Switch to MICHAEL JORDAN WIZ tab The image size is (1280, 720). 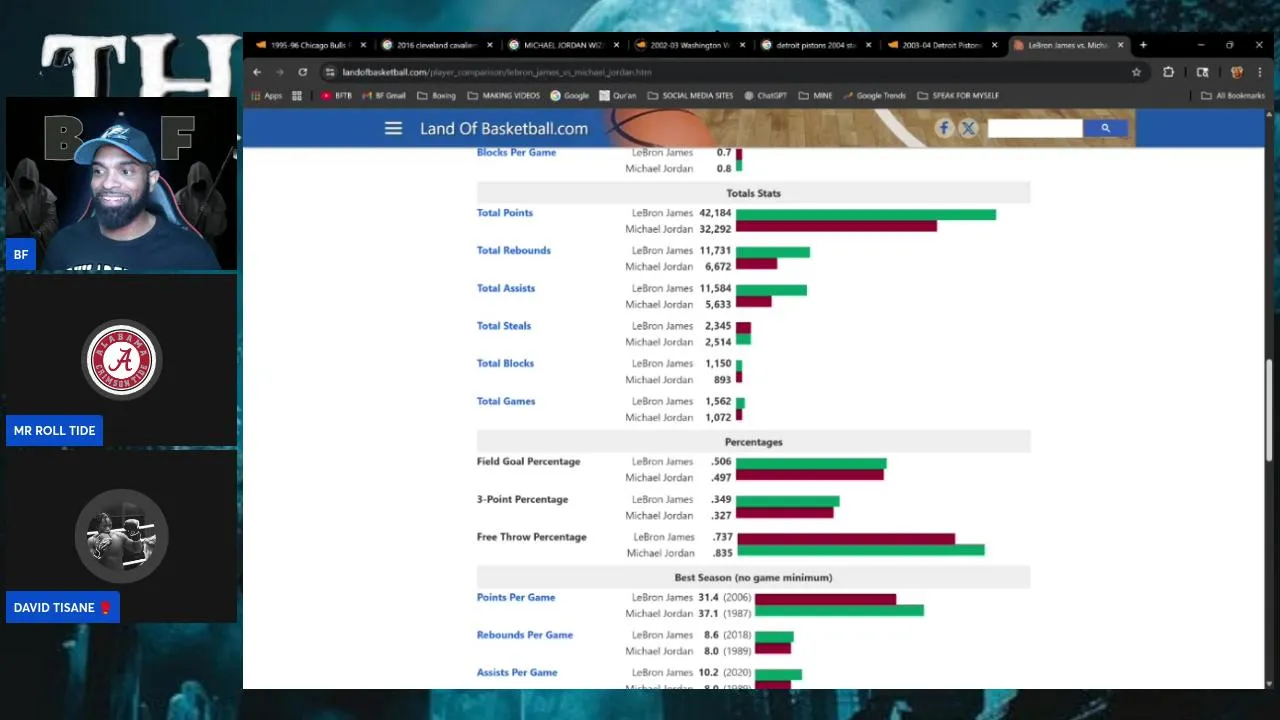click(563, 45)
